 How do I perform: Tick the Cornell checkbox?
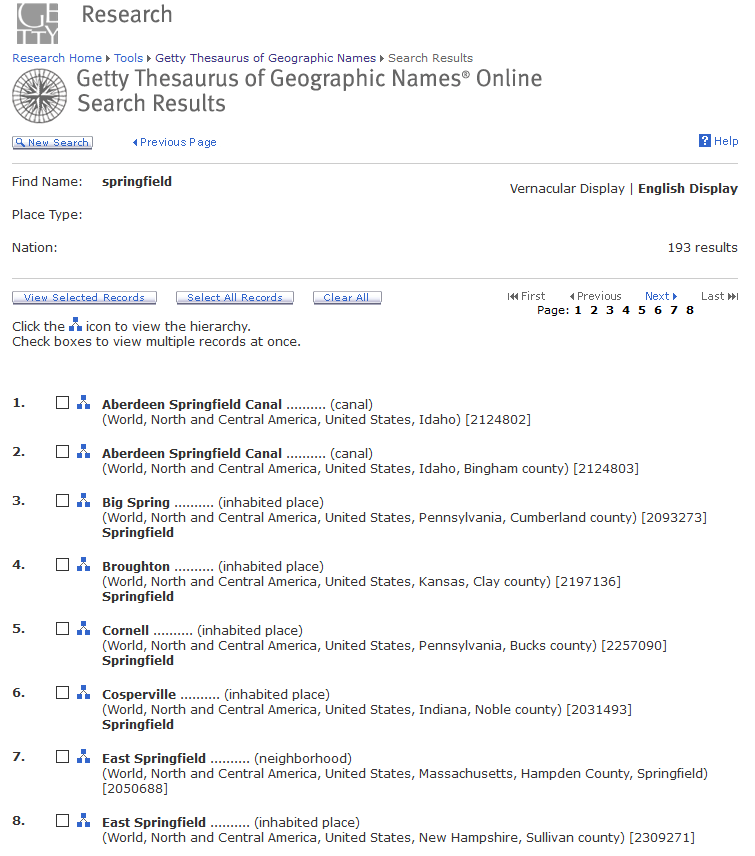[62, 629]
